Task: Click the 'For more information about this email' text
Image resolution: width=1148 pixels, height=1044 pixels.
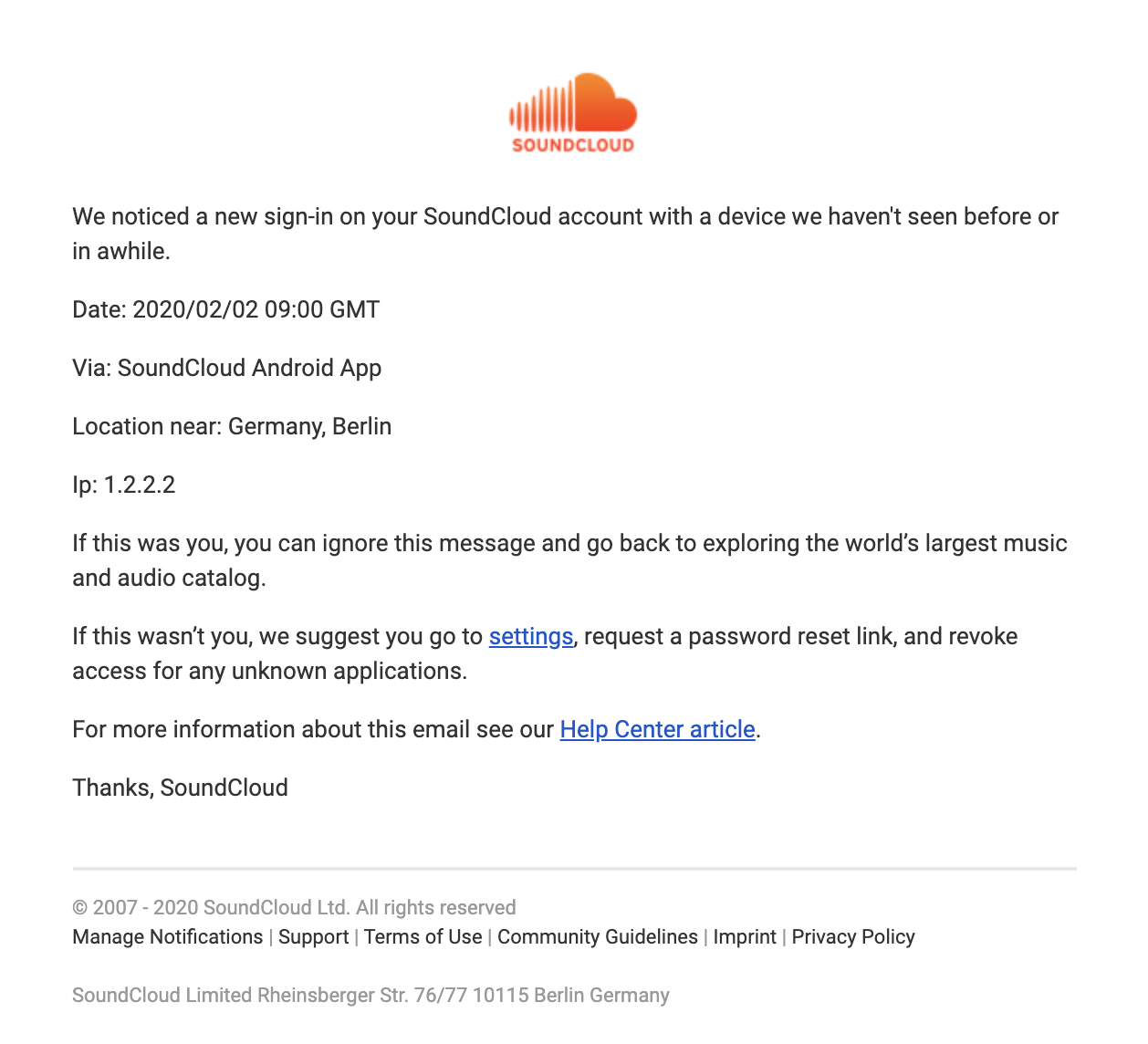Action: (313, 729)
